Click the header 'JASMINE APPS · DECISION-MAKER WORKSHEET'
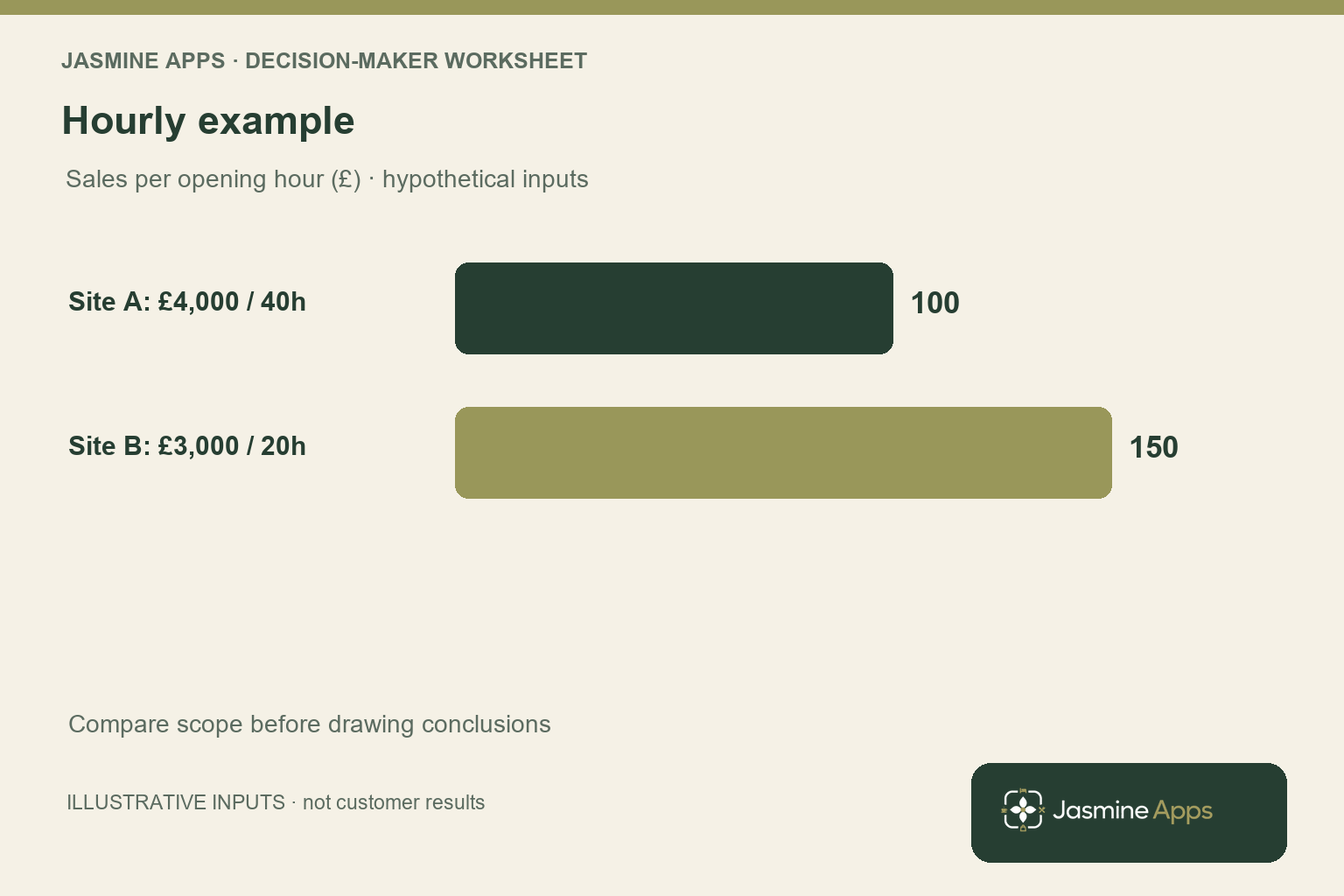 [x=324, y=61]
